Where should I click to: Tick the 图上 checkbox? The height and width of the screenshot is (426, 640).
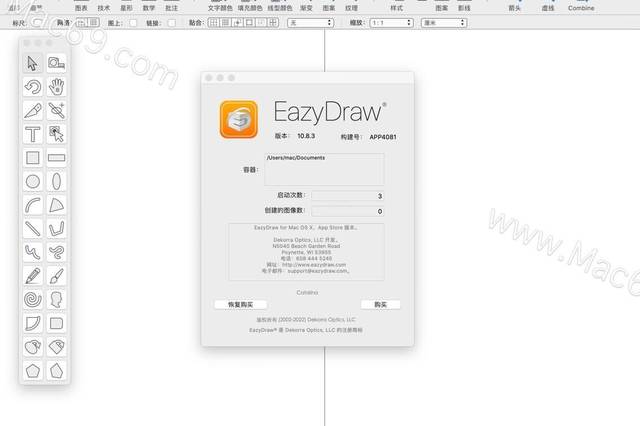click(x=133, y=23)
